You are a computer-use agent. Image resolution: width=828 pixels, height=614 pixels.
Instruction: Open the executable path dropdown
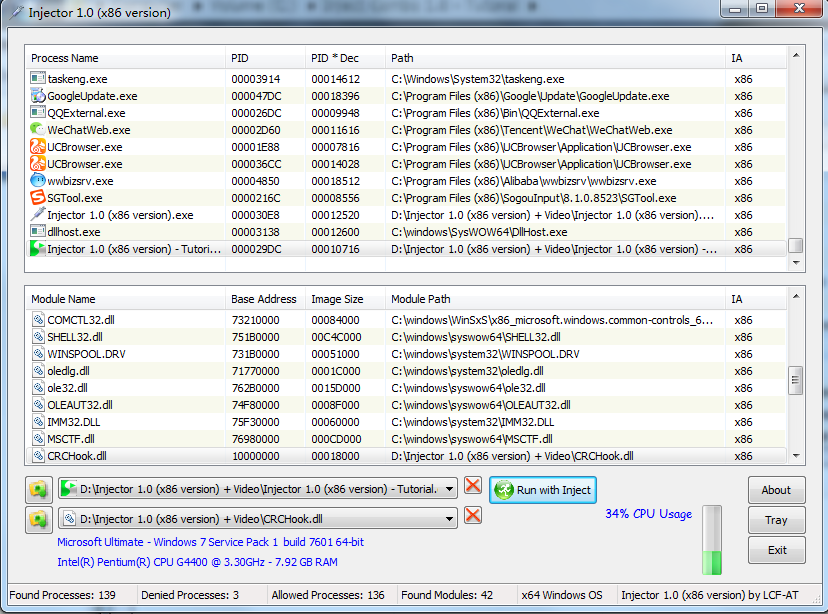[x=449, y=489]
